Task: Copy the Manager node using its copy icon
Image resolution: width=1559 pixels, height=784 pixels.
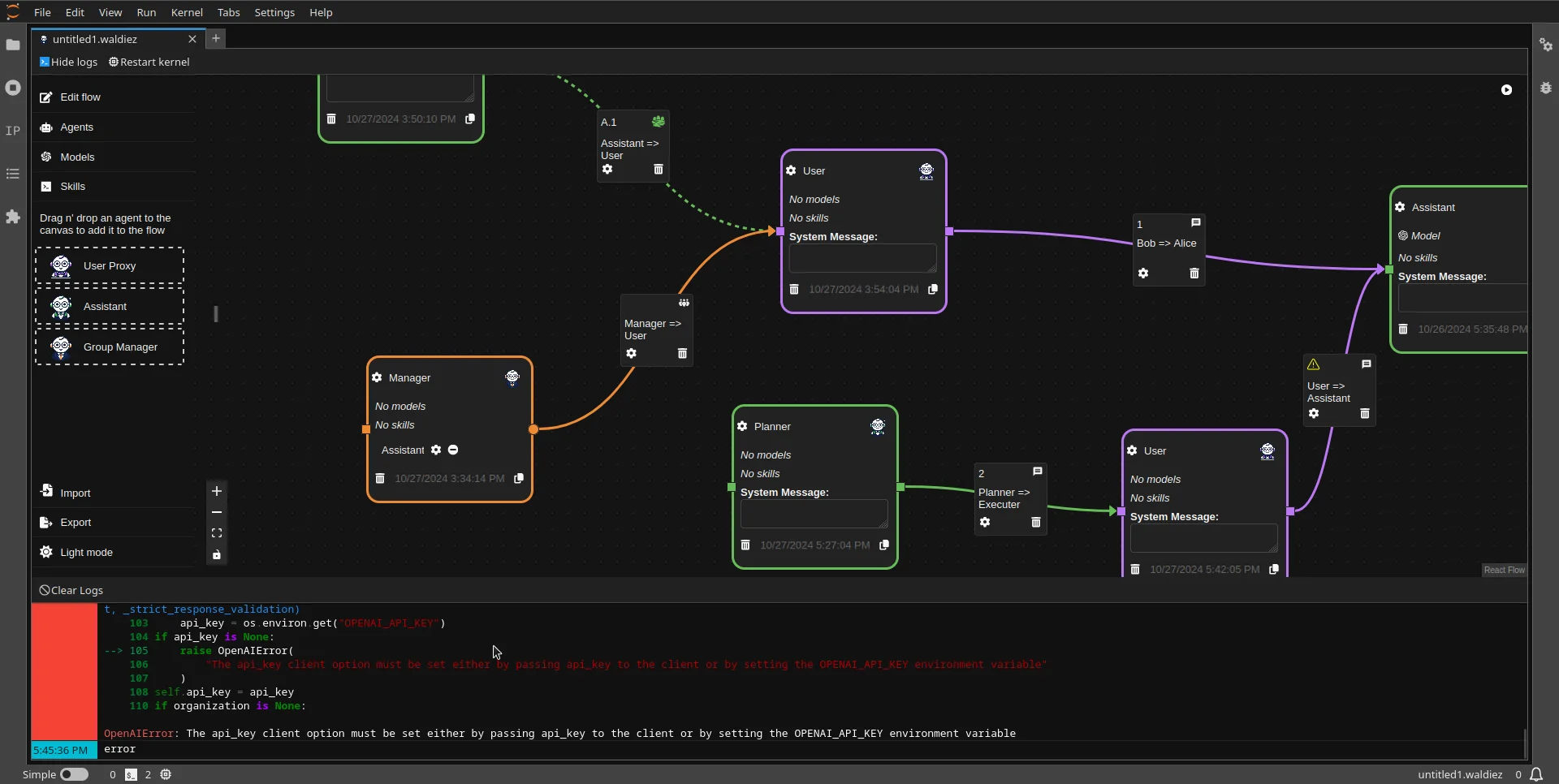Action: point(518,478)
